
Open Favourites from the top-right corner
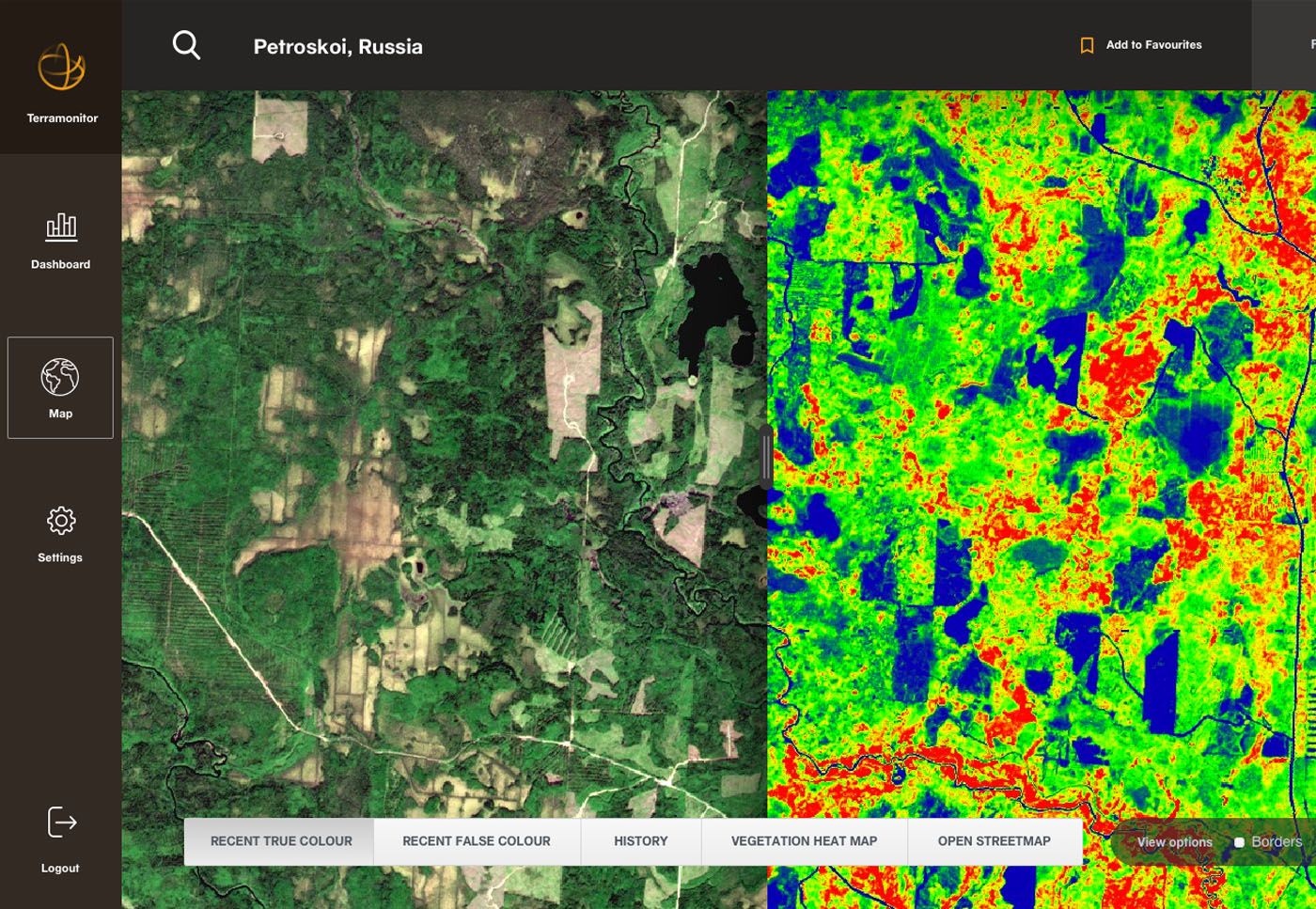(x=1310, y=43)
